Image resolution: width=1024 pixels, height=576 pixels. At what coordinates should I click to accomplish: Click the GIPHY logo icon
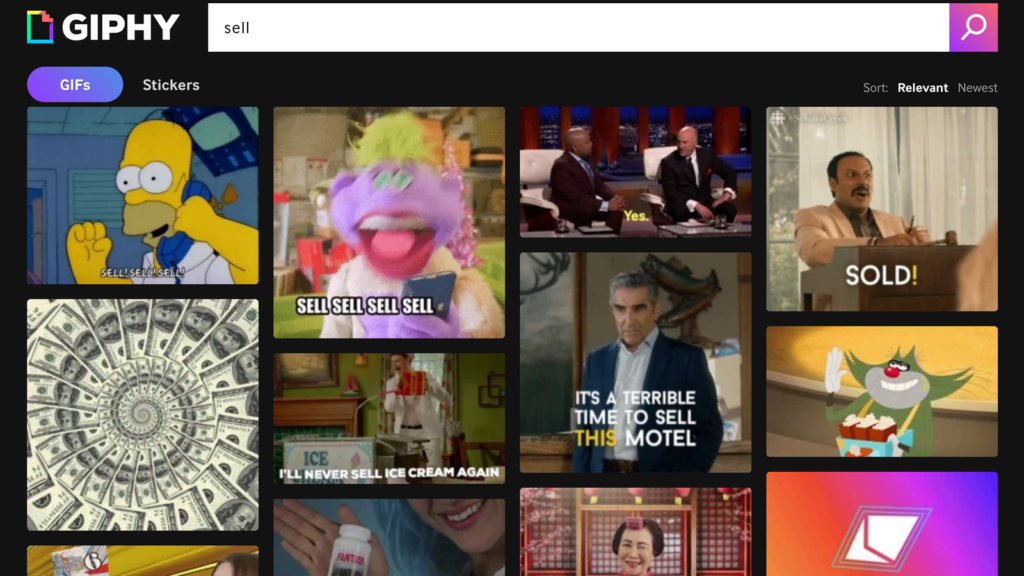point(40,27)
